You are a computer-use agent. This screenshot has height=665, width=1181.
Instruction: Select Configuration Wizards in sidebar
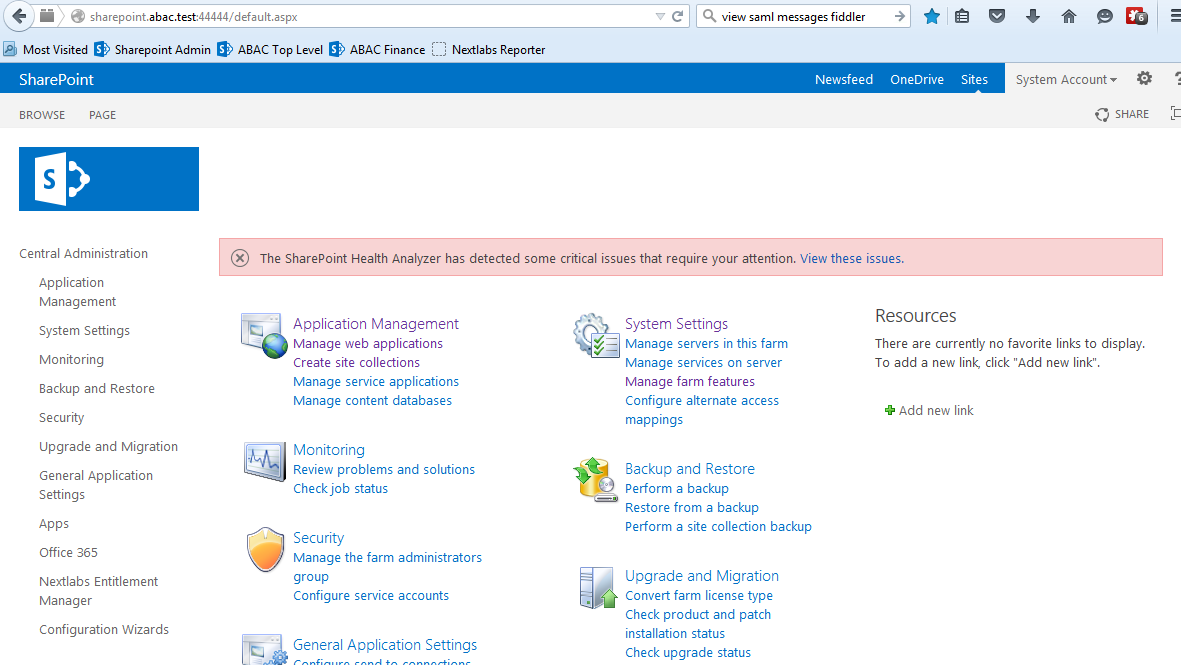(104, 630)
